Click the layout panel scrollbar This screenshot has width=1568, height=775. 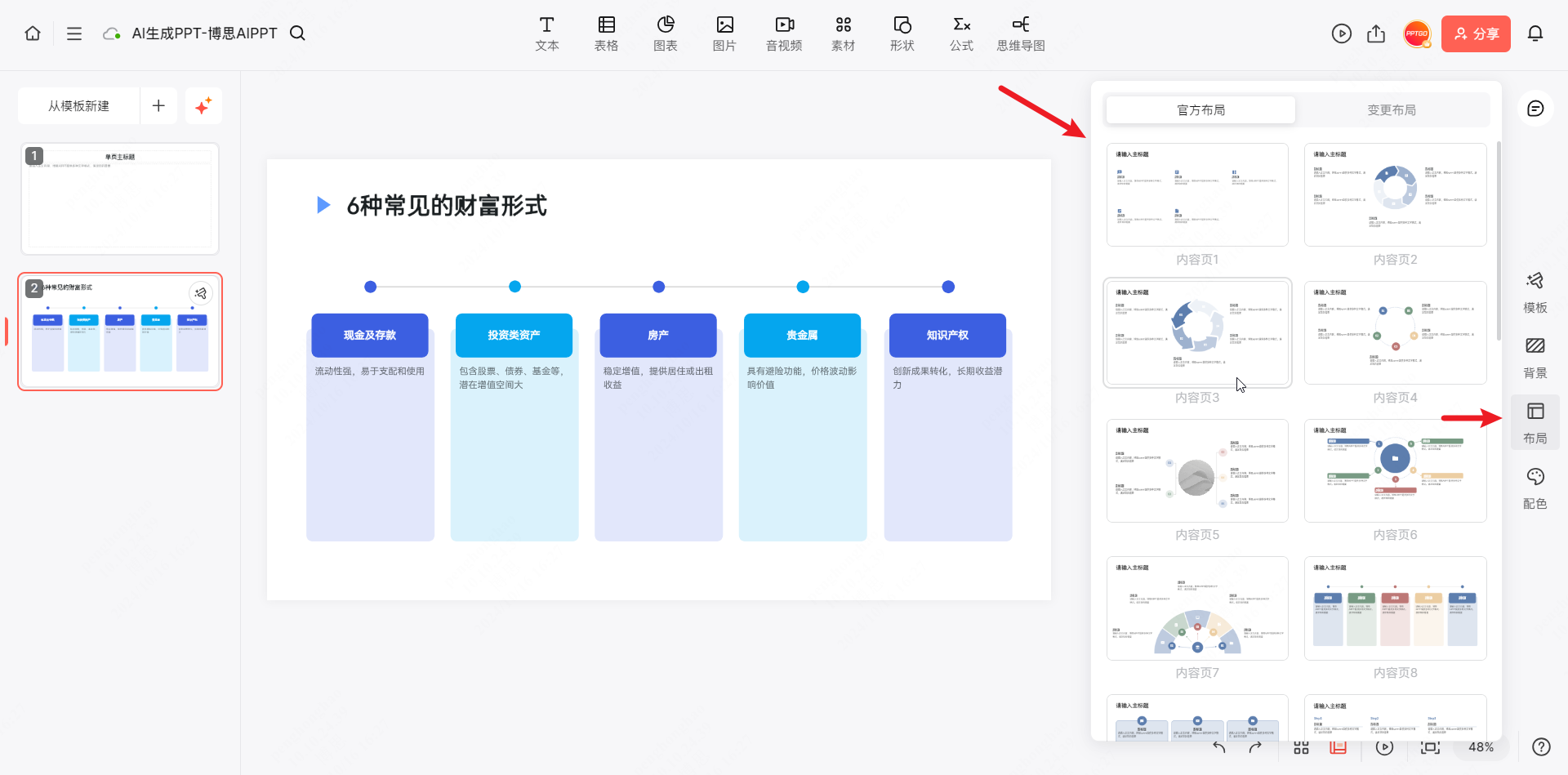[1499, 241]
